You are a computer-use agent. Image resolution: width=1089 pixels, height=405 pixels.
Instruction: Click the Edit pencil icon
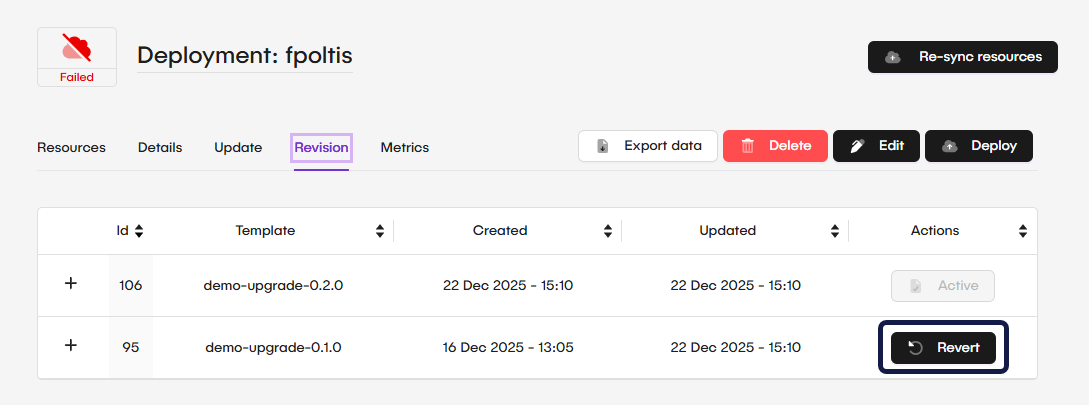tap(857, 146)
